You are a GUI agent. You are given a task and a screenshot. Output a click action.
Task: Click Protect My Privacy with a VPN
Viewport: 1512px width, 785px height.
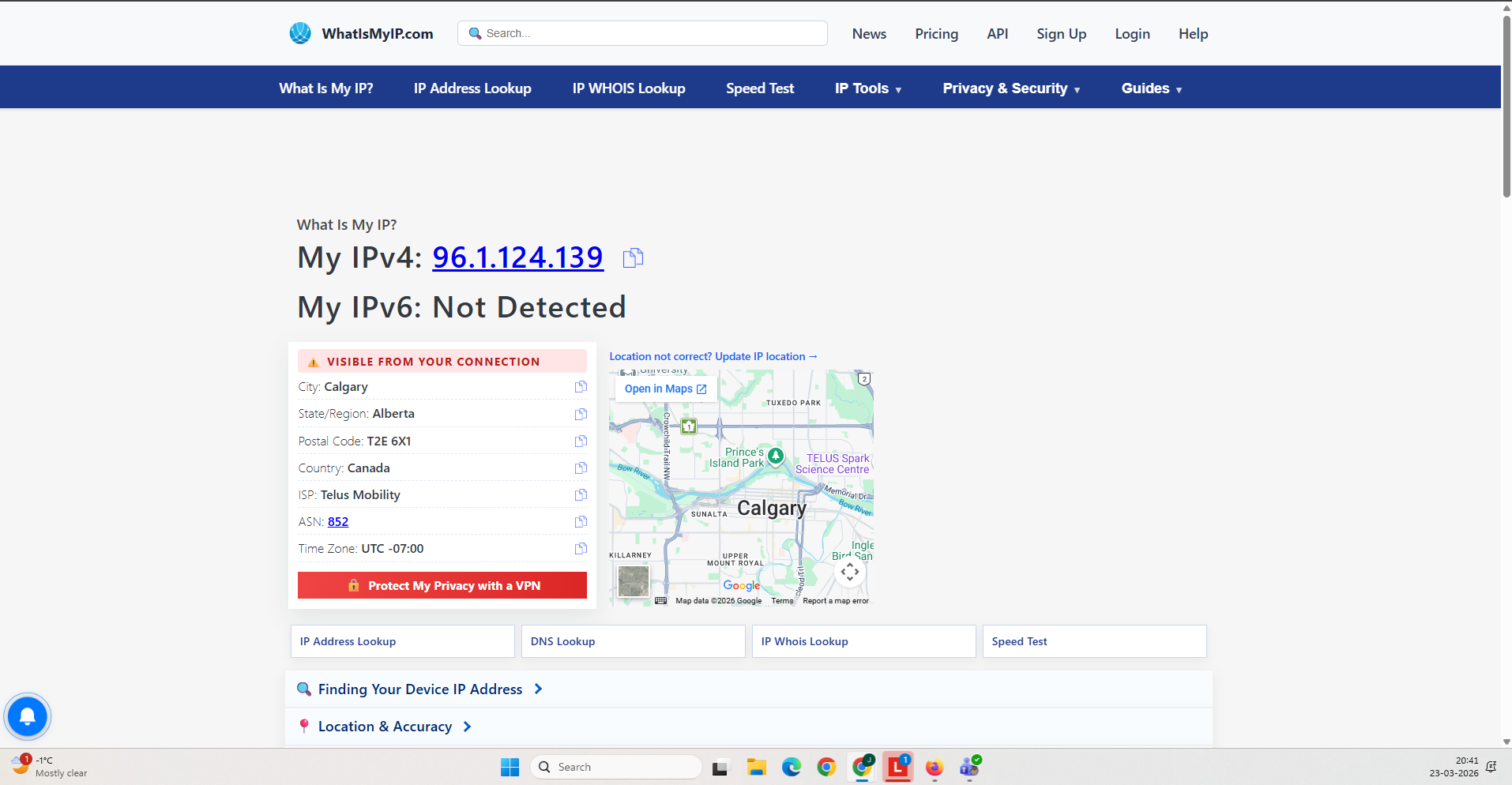(442, 585)
